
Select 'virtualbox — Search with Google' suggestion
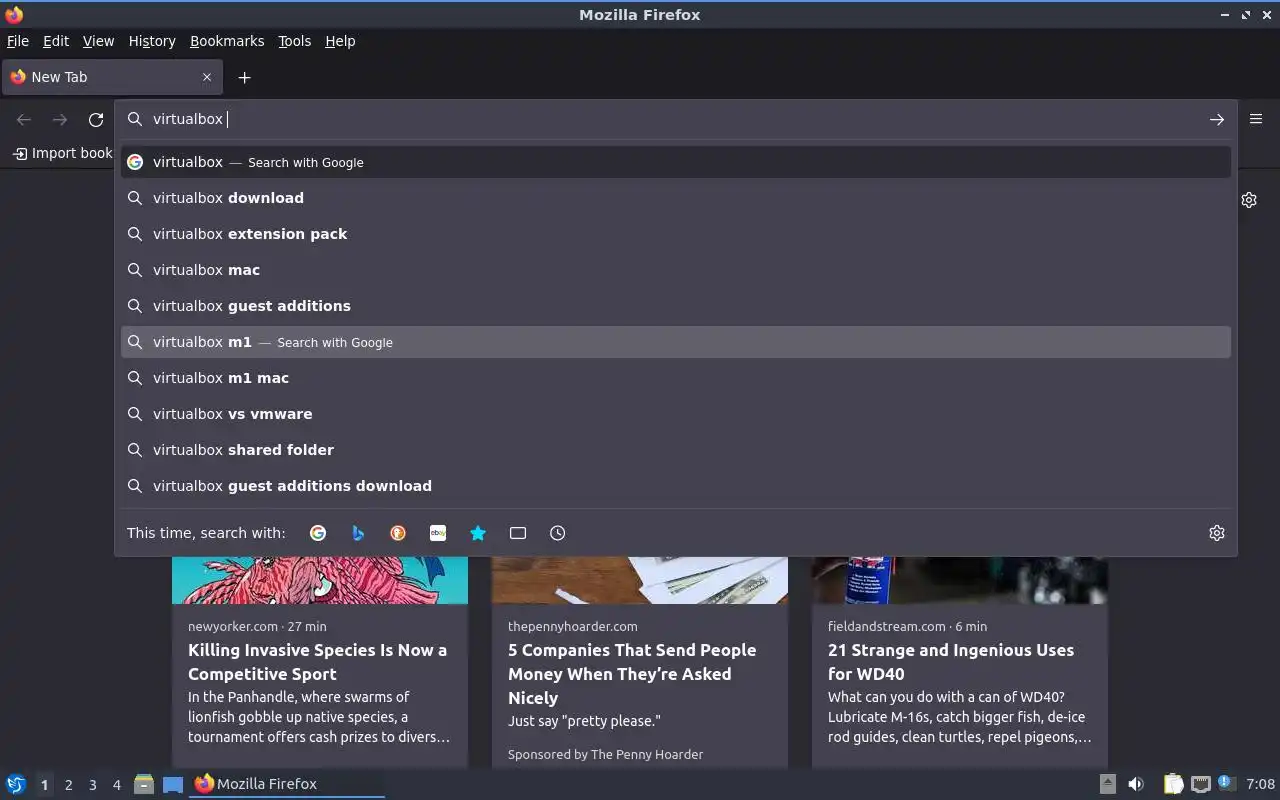(x=676, y=162)
